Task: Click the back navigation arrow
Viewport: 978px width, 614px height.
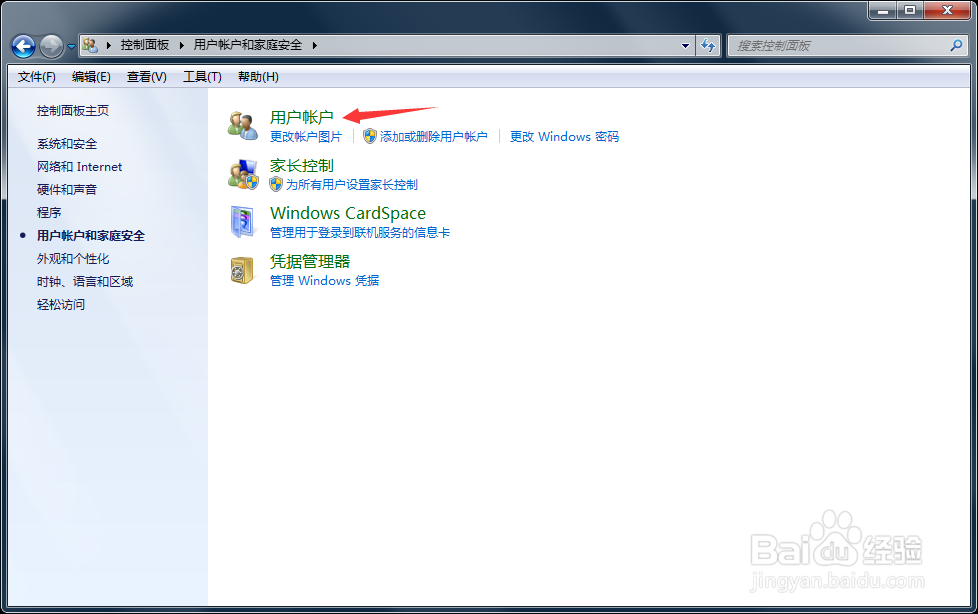Action: coord(22,45)
